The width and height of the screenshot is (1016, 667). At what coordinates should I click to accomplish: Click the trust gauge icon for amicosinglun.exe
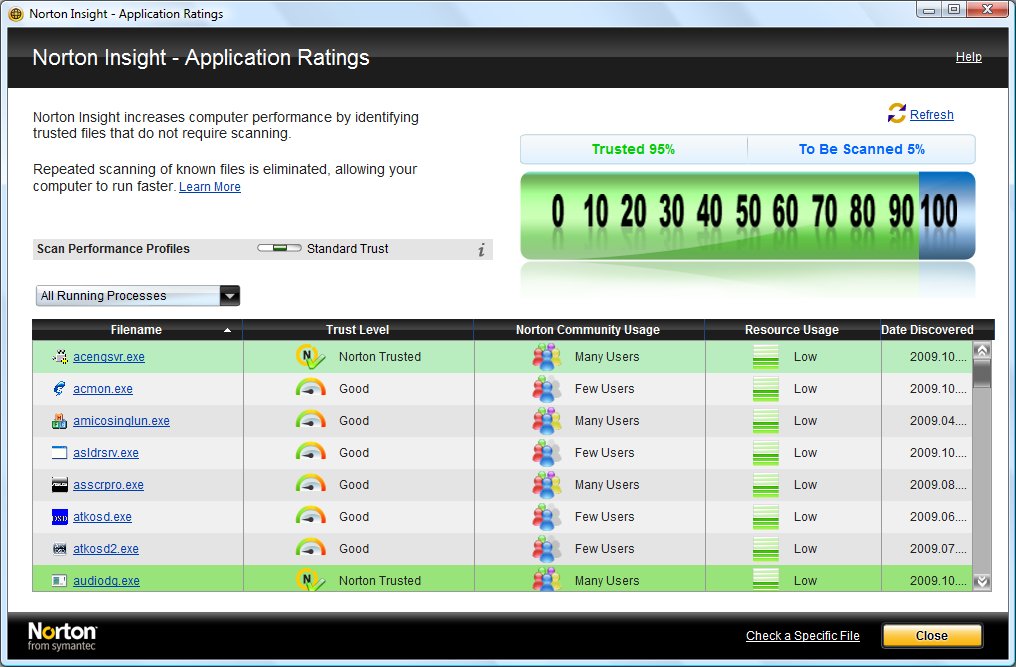tap(310, 419)
